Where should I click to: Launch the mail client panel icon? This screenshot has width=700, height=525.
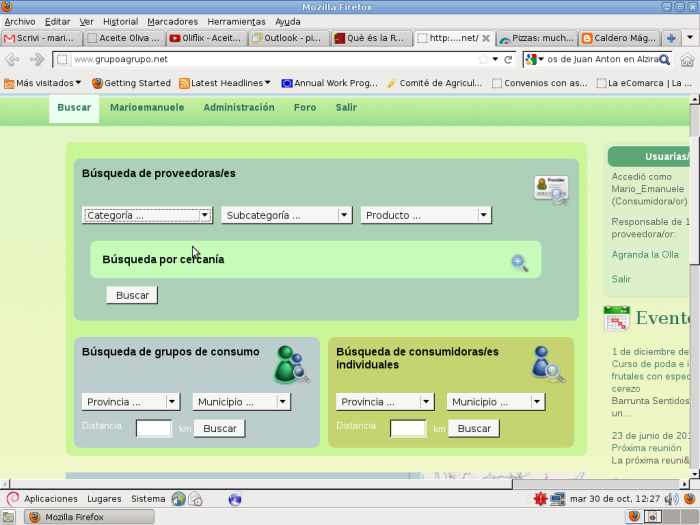(x=196, y=499)
